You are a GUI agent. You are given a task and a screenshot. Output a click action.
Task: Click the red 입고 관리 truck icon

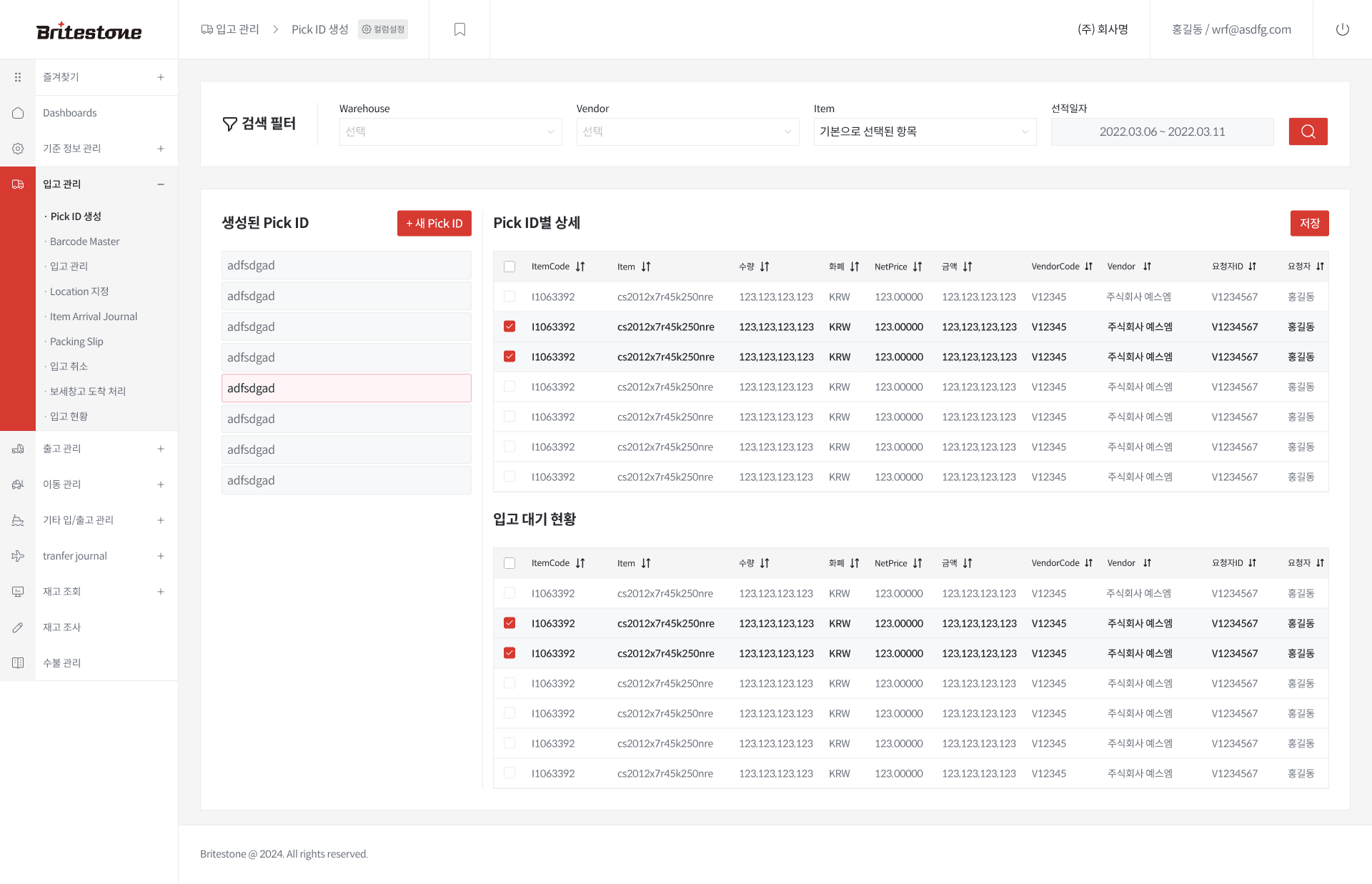[x=18, y=184]
